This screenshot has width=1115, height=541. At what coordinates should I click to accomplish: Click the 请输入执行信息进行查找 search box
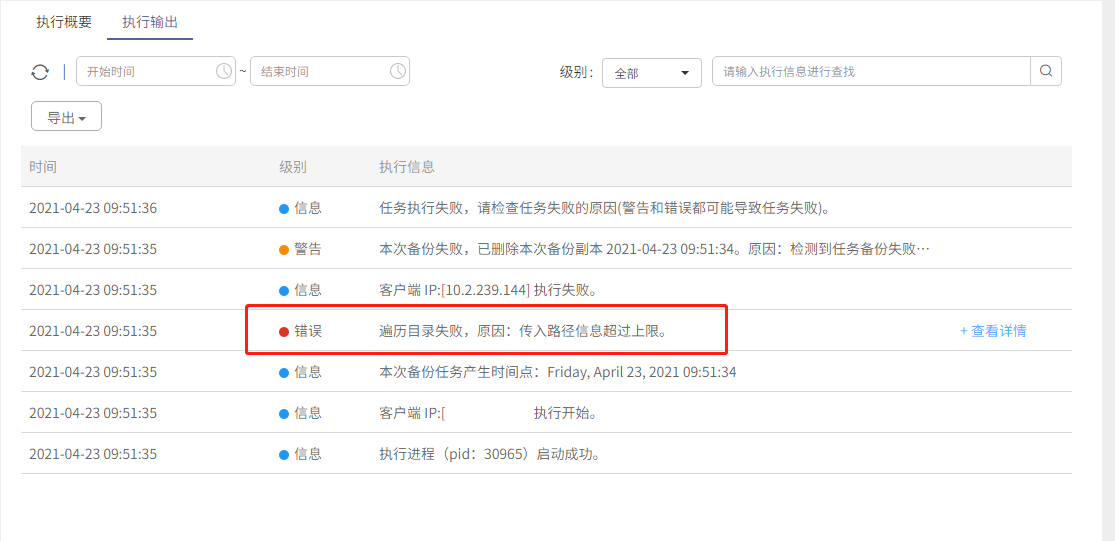[x=871, y=71]
